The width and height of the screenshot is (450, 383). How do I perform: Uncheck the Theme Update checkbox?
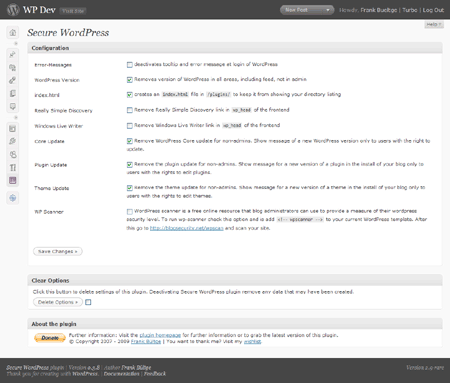[130, 188]
